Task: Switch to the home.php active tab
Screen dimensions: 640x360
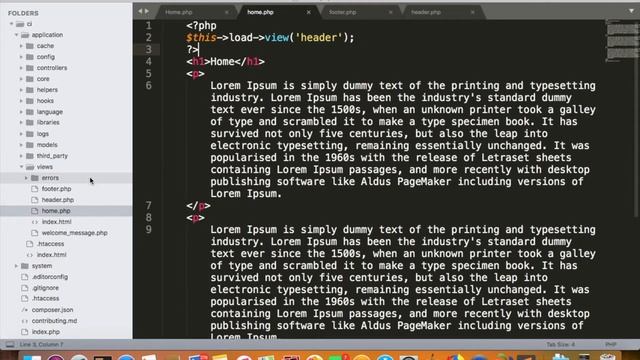Action: click(260, 12)
